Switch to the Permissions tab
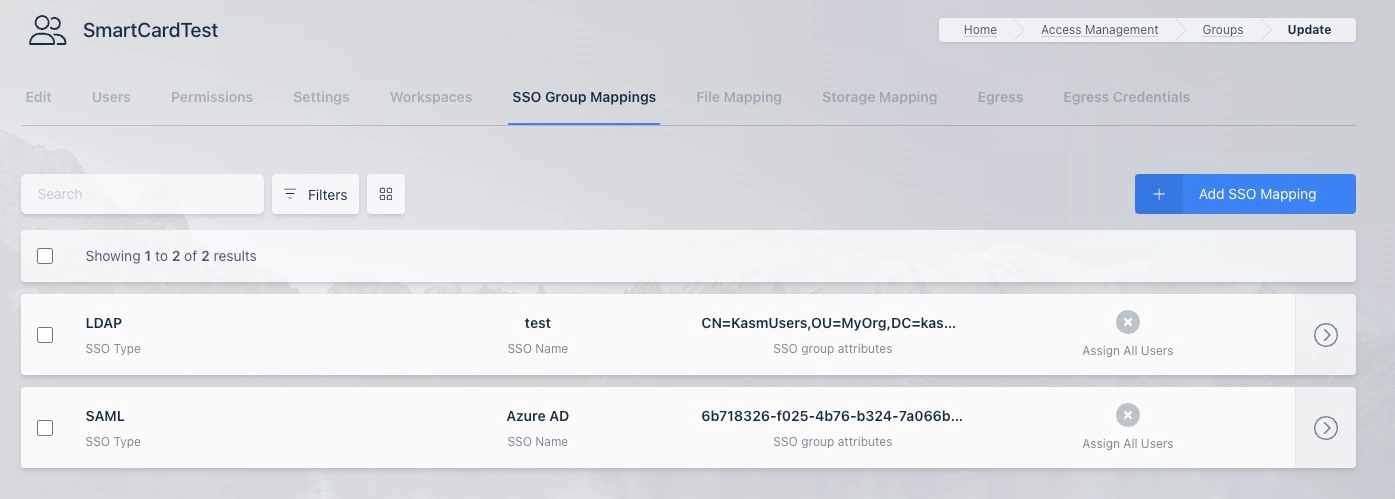The width and height of the screenshot is (1395, 499). point(212,97)
